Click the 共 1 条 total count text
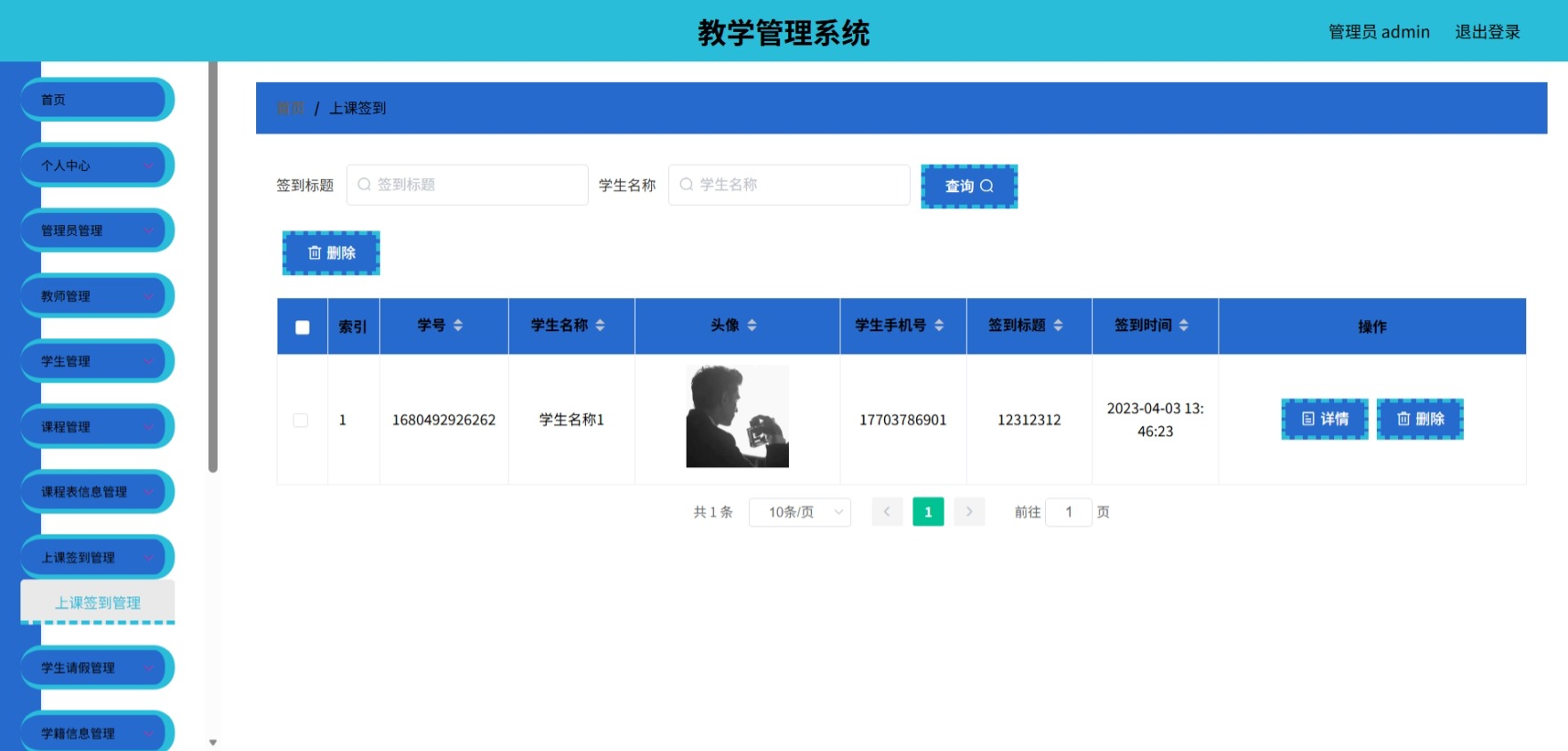The image size is (1568, 751). (x=713, y=513)
